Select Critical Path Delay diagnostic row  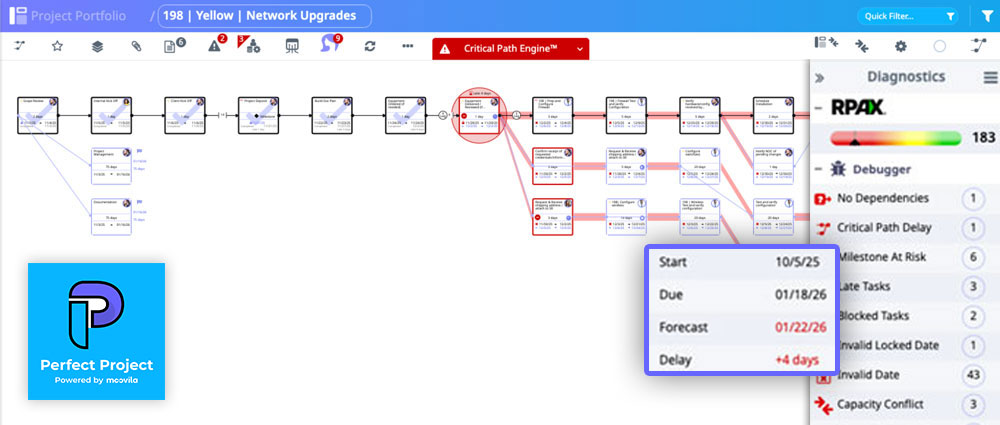tap(905, 228)
